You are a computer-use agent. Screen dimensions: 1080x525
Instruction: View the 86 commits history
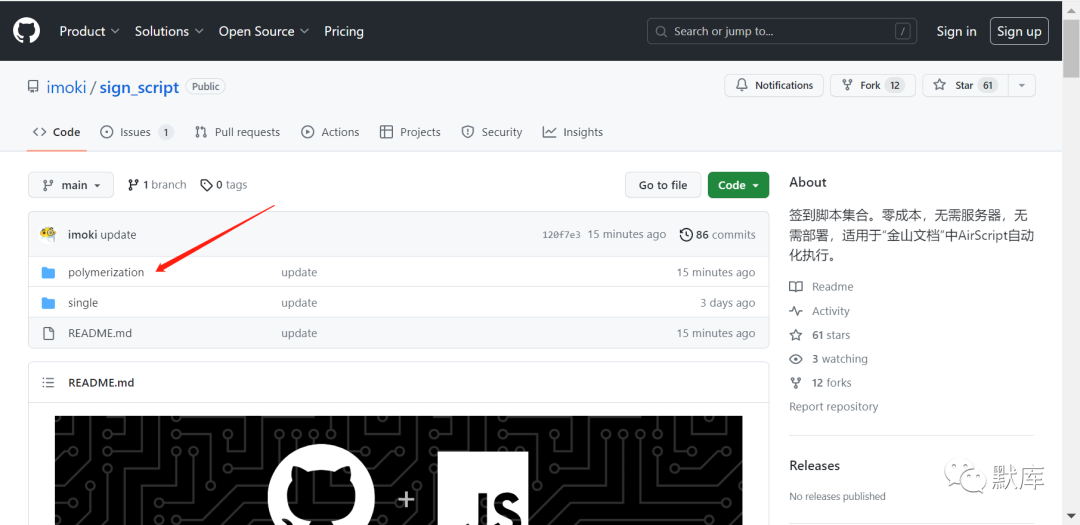[717, 235]
